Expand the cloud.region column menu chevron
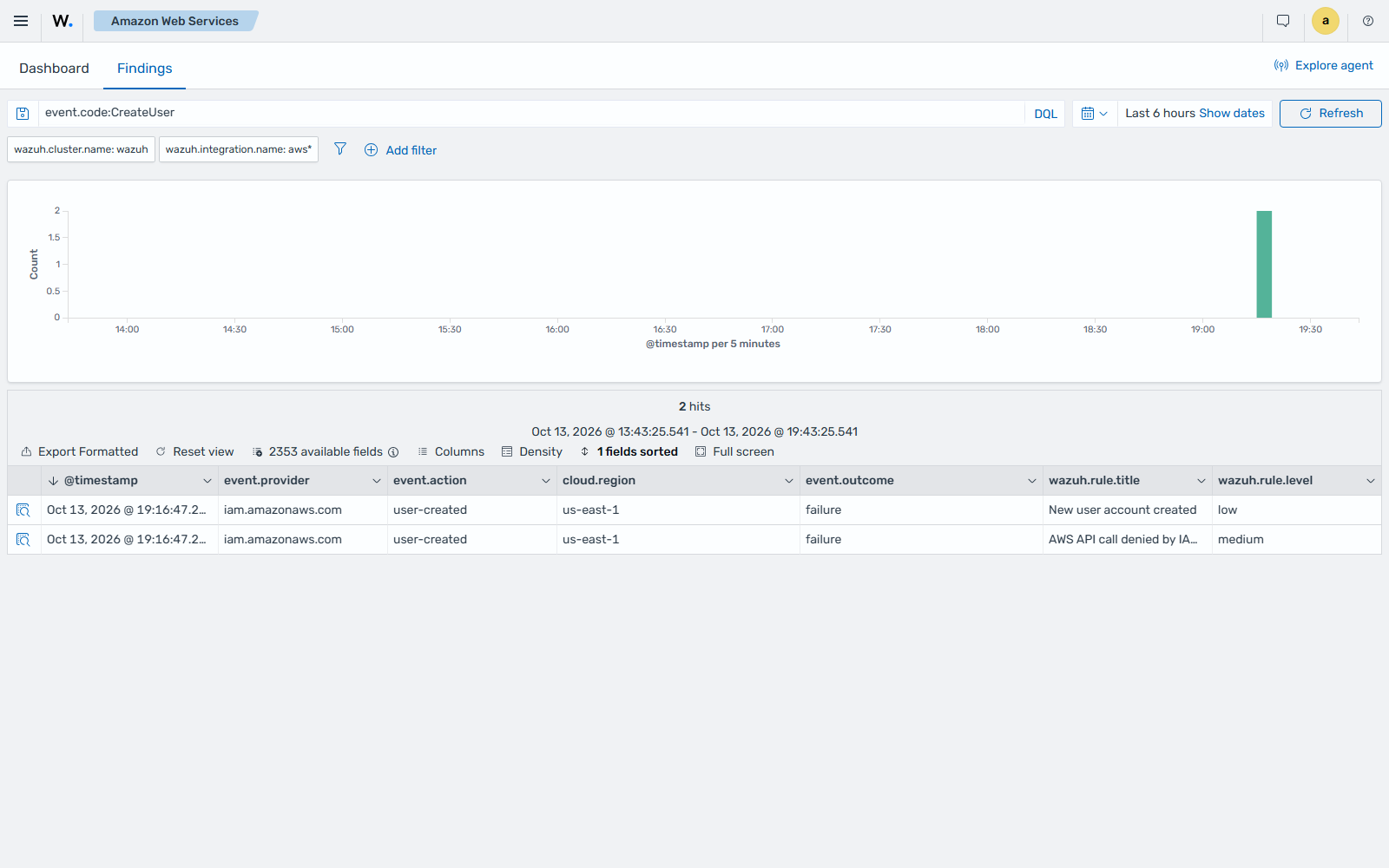 tap(789, 481)
